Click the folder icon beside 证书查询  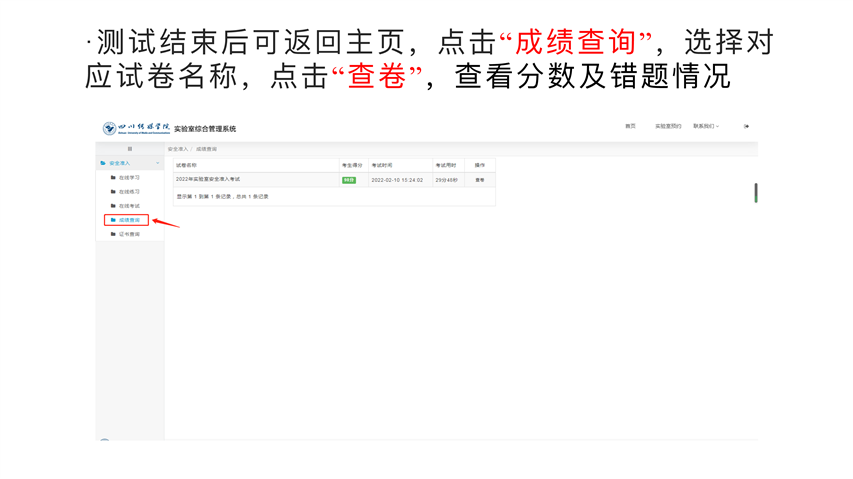click(113, 234)
